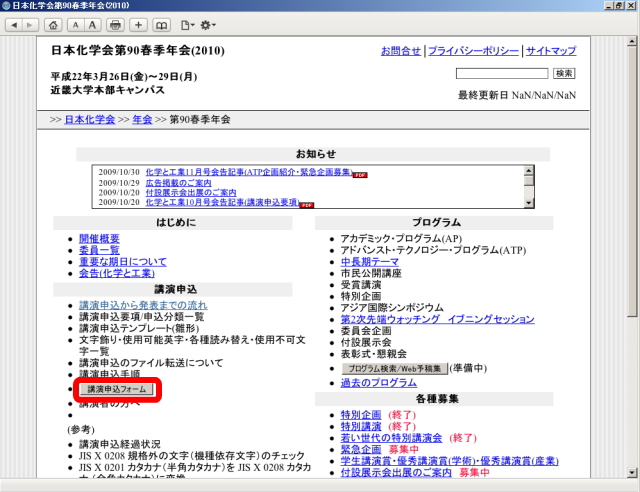Open the 重要な期日について link
The height and width of the screenshot is (492, 640).
(123, 262)
